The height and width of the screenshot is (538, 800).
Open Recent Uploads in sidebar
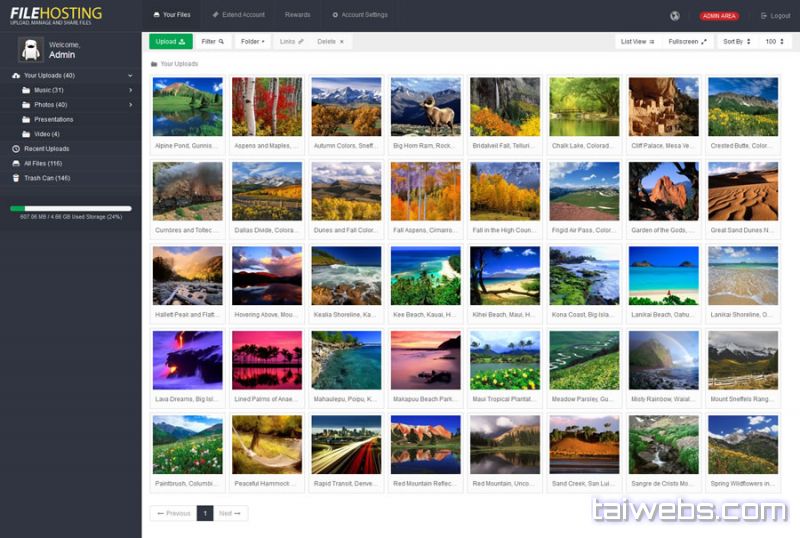tap(46, 149)
